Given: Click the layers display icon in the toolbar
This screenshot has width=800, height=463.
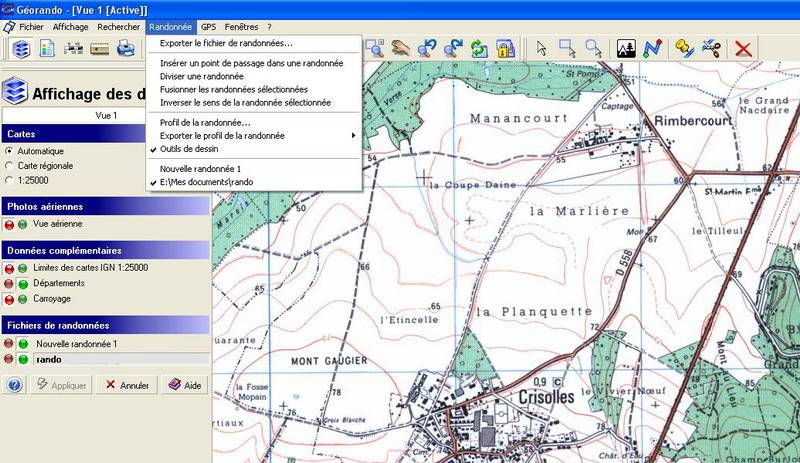Looking at the screenshot, I should click(x=21, y=48).
